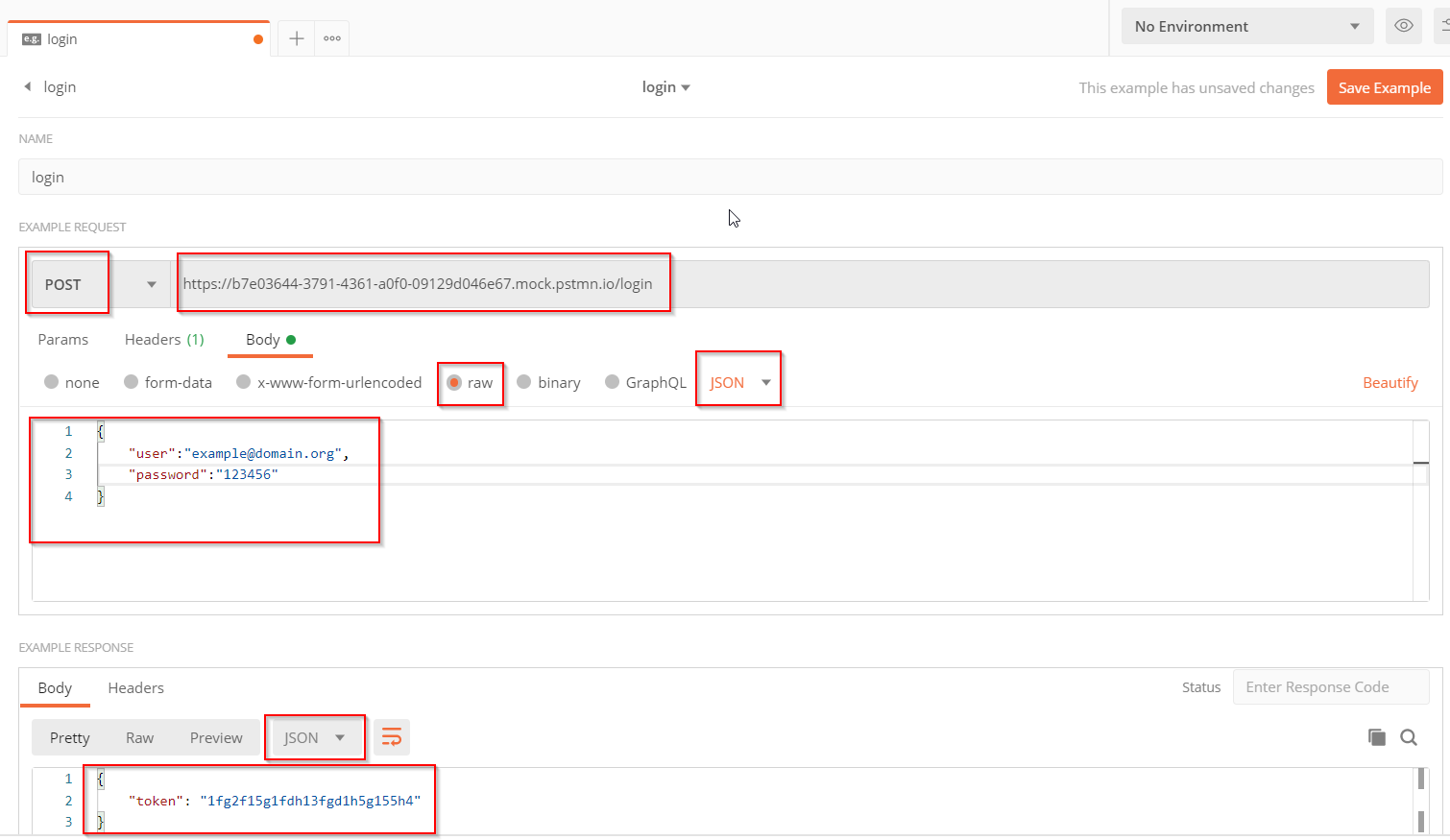Click the request URL field
Image resolution: width=1450 pixels, height=840 pixels.
coord(800,284)
